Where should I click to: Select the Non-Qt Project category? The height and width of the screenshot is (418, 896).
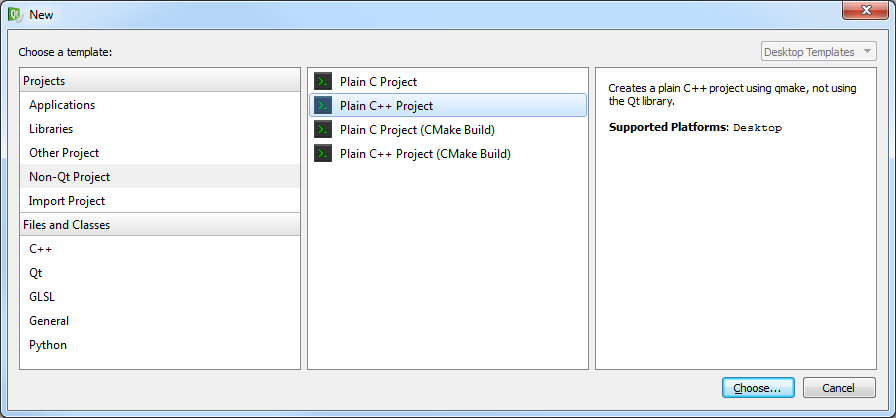[70, 177]
